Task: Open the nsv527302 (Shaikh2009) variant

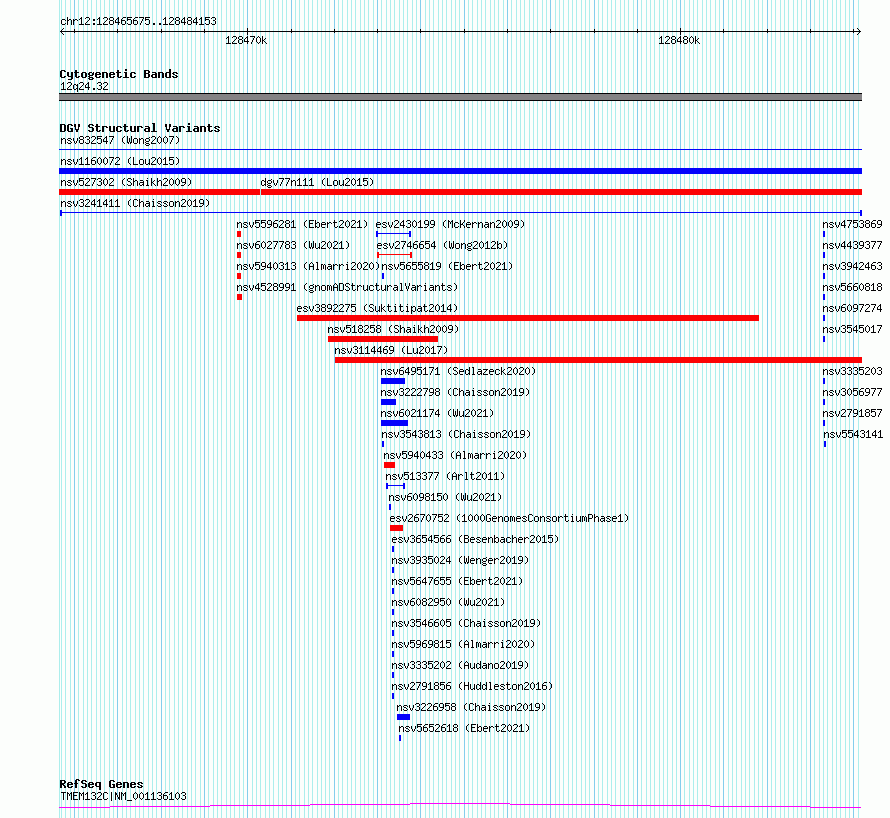Action: 126,182
